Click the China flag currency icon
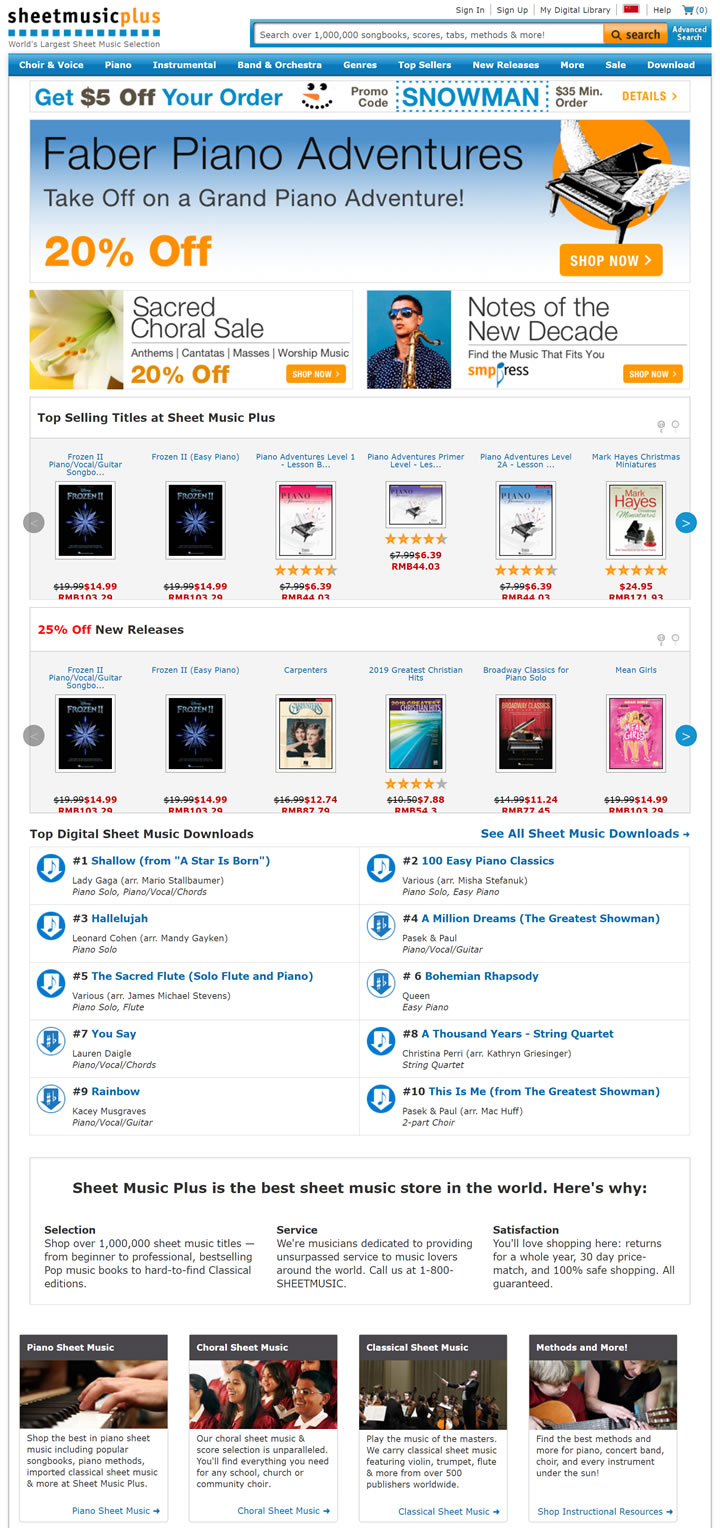The height and width of the screenshot is (1528, 720). 631,10
